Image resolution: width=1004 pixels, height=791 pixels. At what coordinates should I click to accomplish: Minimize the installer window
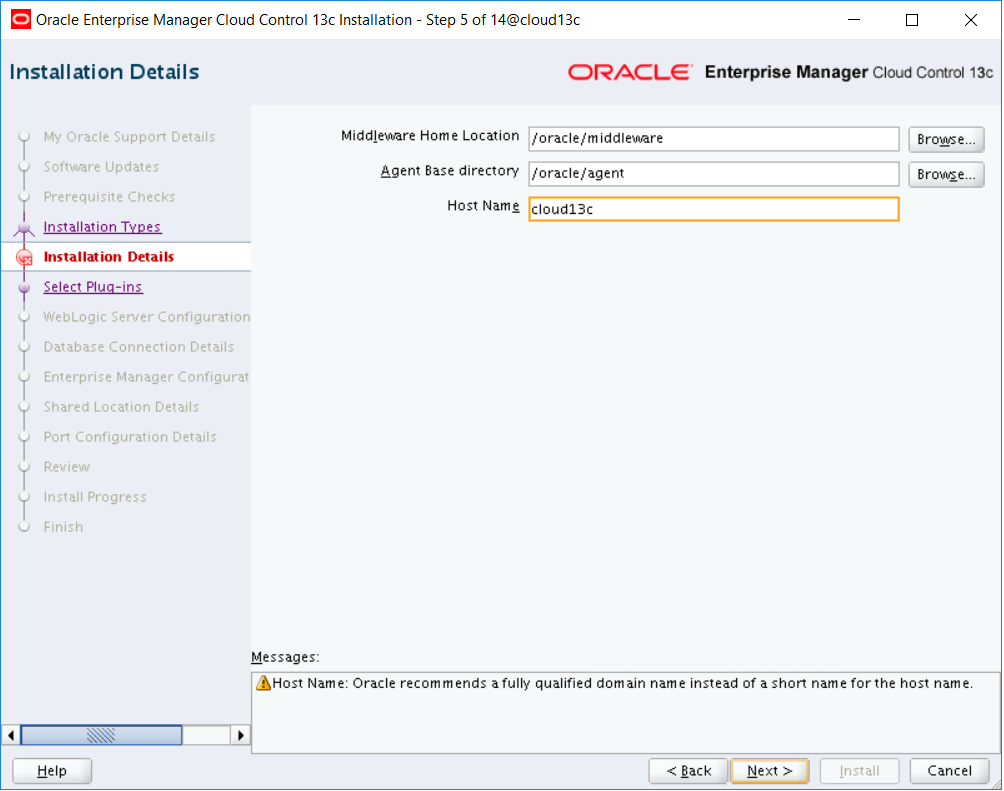tap(854, 20)
